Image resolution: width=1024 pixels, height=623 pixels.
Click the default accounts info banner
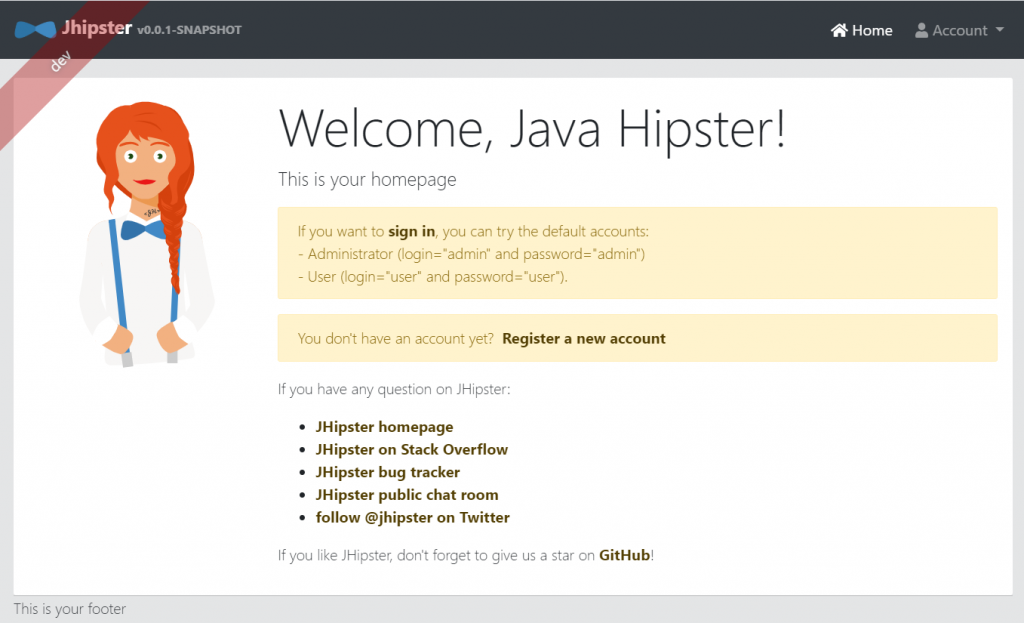pyautogui.click(x=636, y=252)
